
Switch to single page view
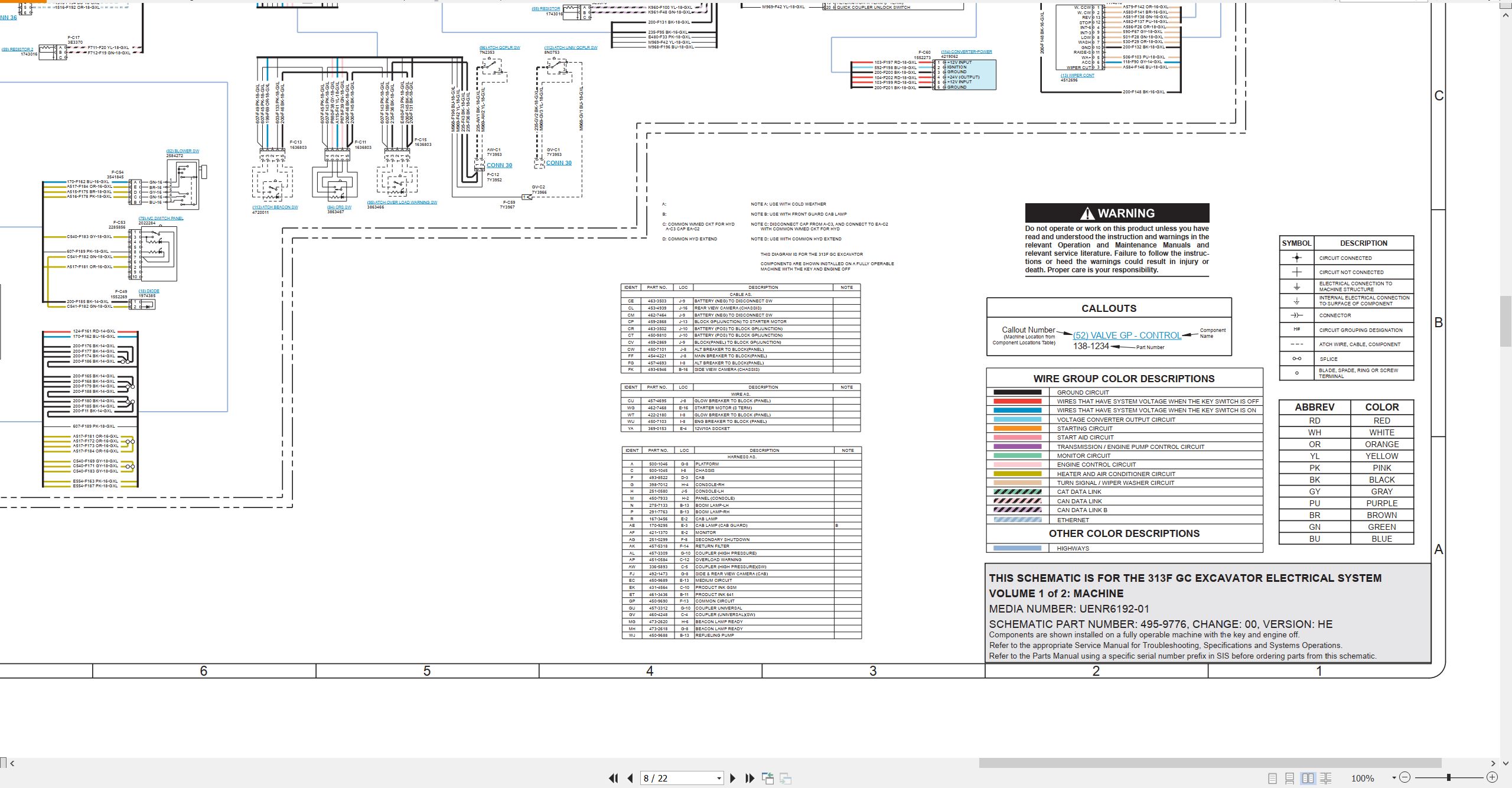[1273, 779]
